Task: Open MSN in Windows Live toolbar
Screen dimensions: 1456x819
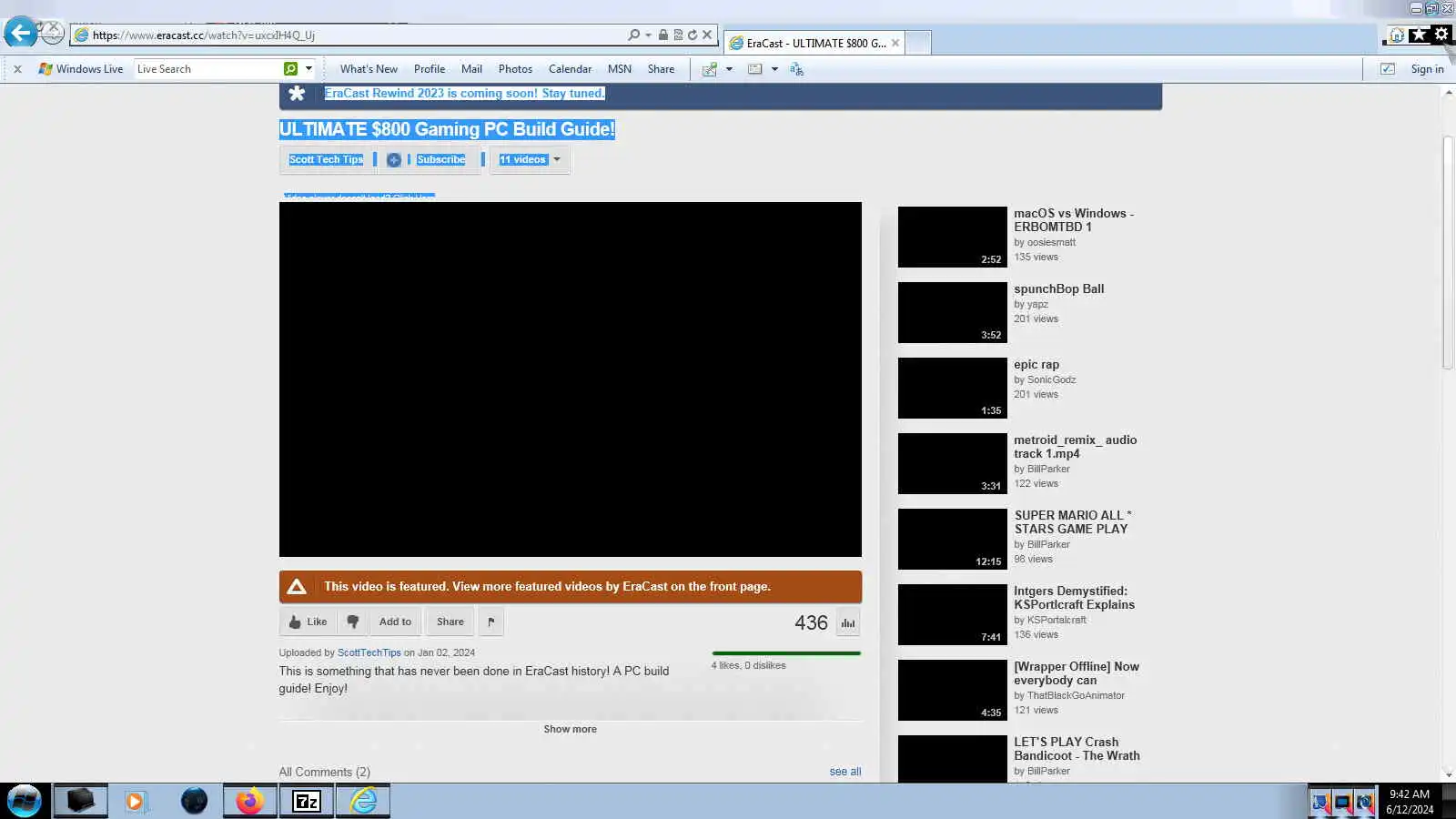Action: pos(620,69)
